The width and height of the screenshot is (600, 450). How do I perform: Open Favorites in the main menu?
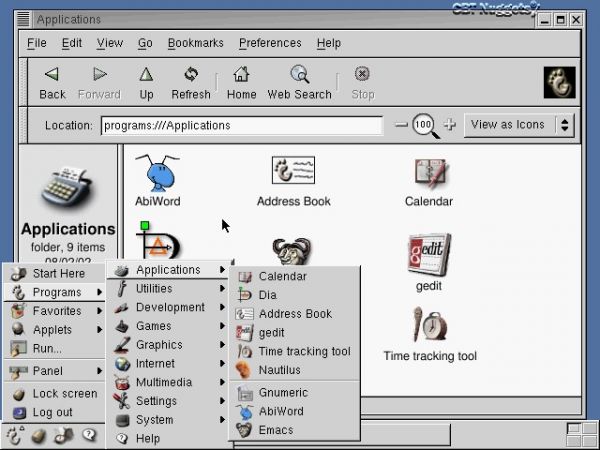pos(54,311)
